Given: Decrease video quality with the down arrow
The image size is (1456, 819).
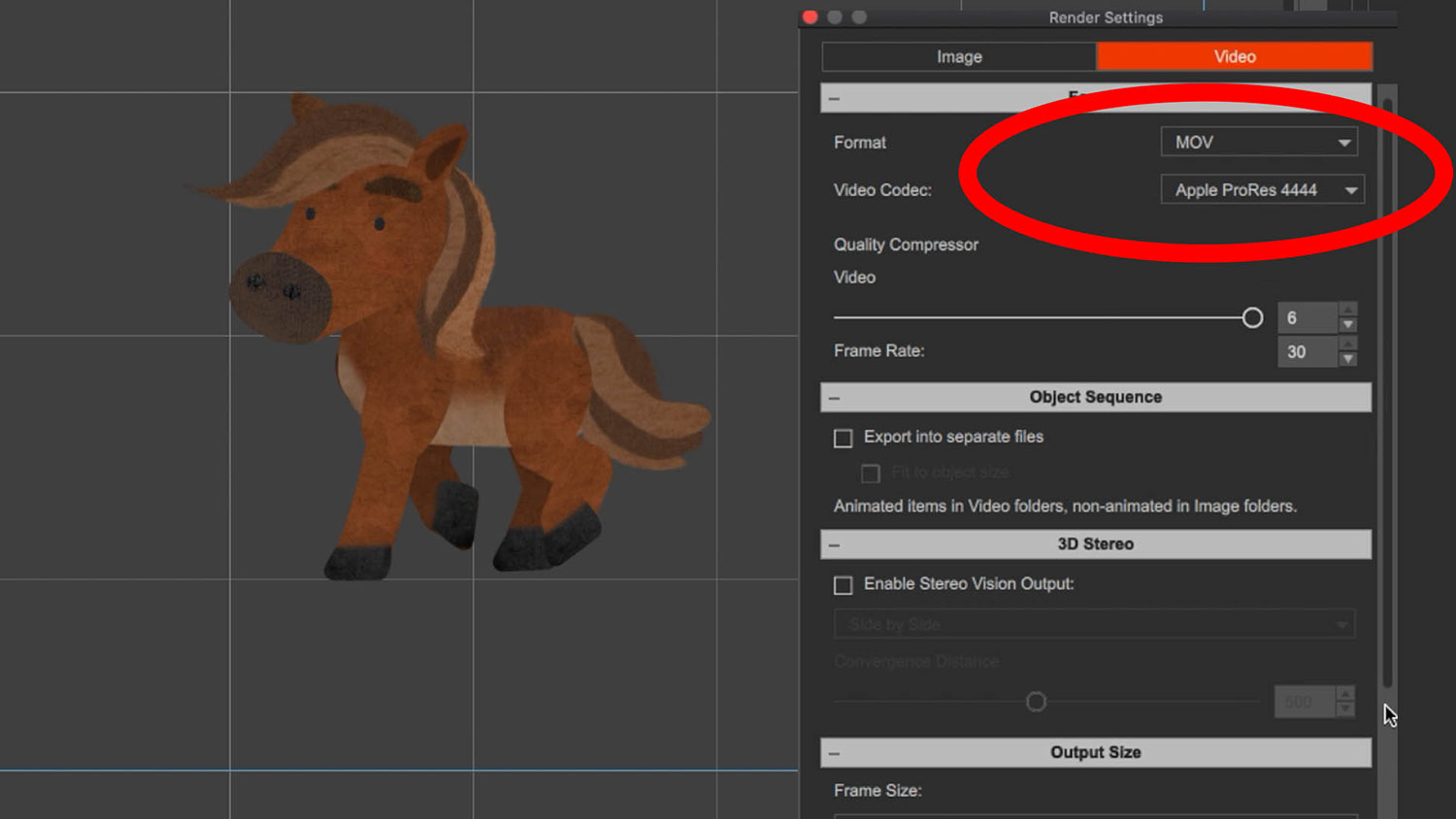Looking at the screenshot, I should point(1347,325).
